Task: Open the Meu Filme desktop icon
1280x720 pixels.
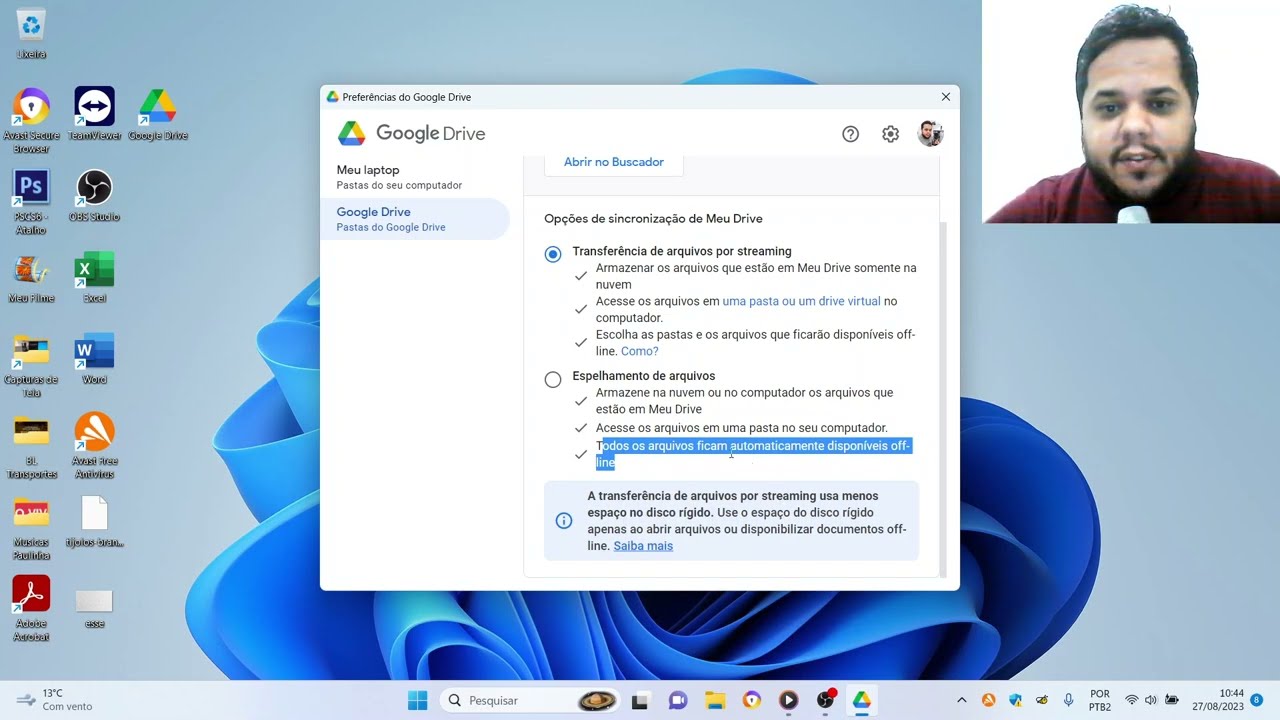Action: click(31, 278)
